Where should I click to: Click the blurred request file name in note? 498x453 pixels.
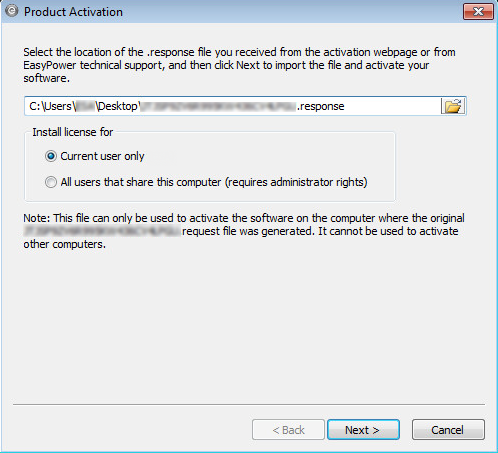102,231
